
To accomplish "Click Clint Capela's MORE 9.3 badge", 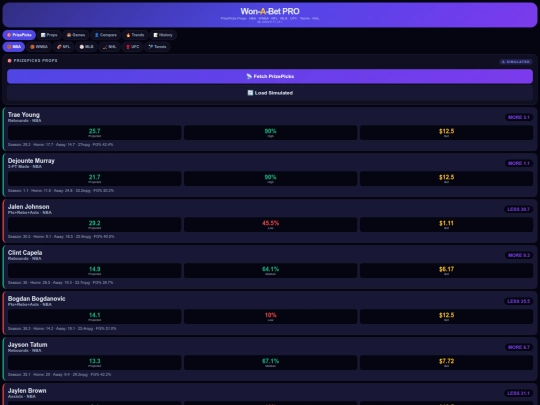I will tap(519, 255).
